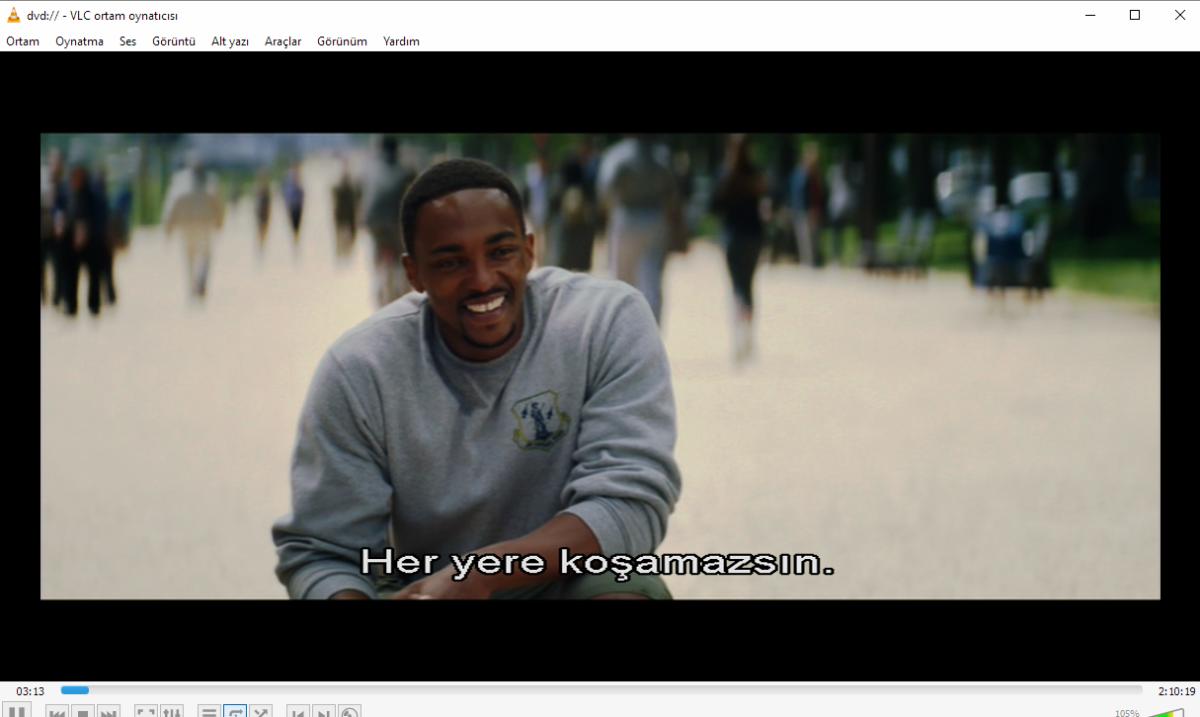This screenshot has width=1200, height=717.
Task: Toggle fullscreen video mode
Action: [146, 712]
